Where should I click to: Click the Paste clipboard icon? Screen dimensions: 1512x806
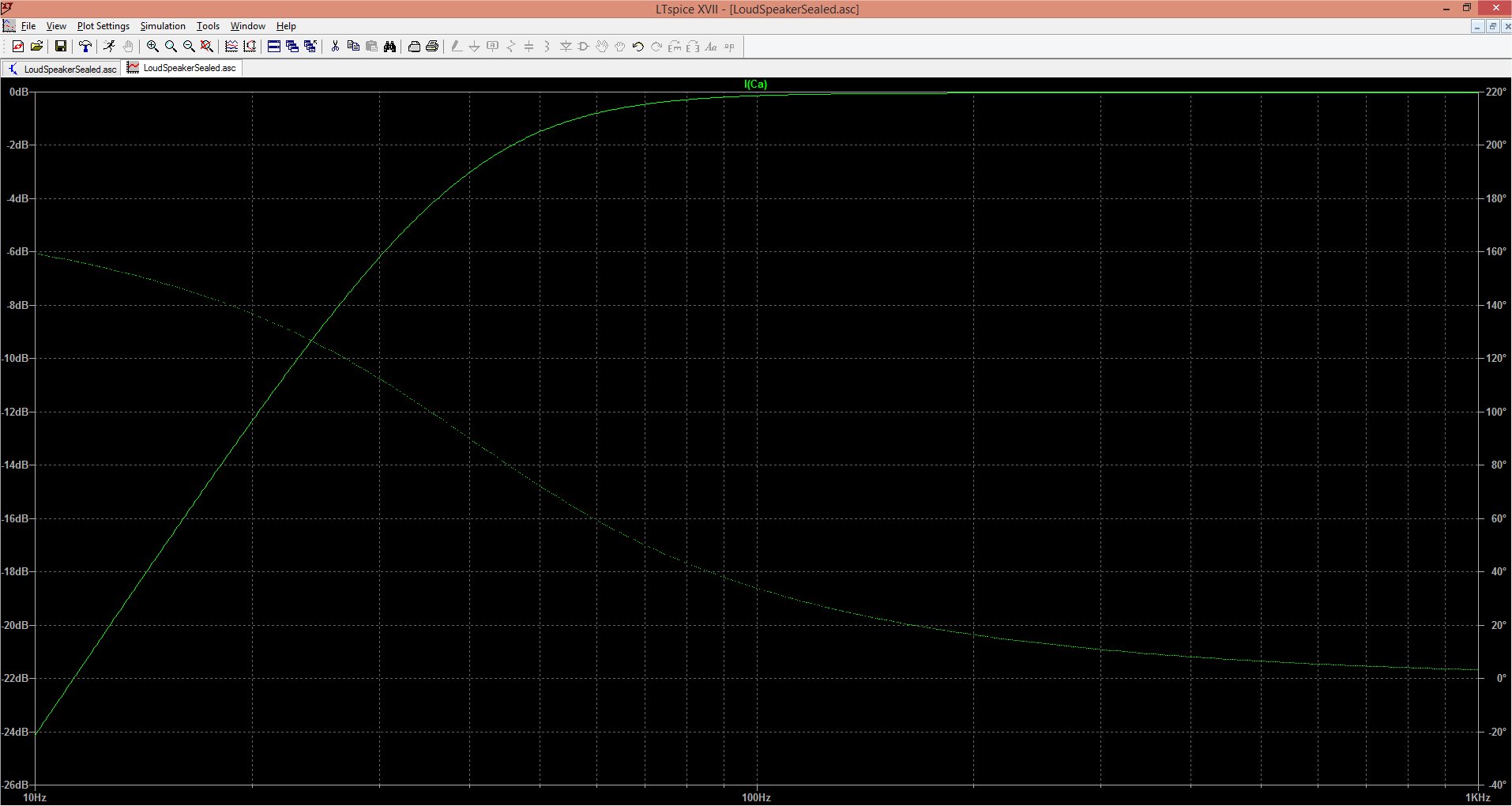click(x=371, y=47)
